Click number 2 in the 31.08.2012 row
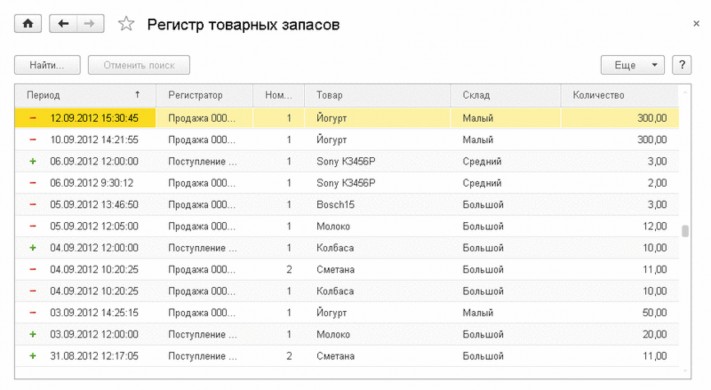 click(289, 356)
